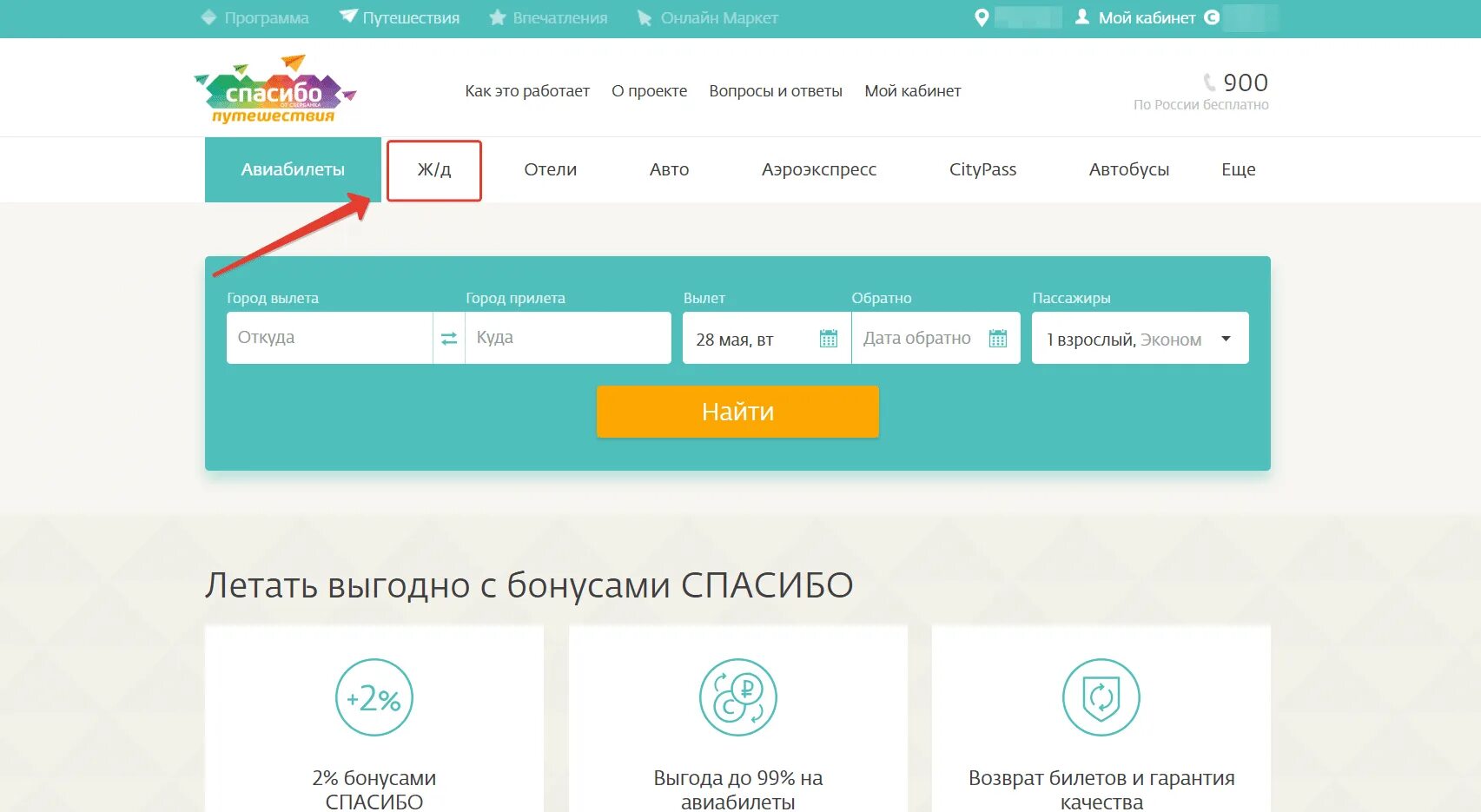Click the 28 мая departure date field
The width and height of the screenshot is (1481, 812).
click(766, 338)
